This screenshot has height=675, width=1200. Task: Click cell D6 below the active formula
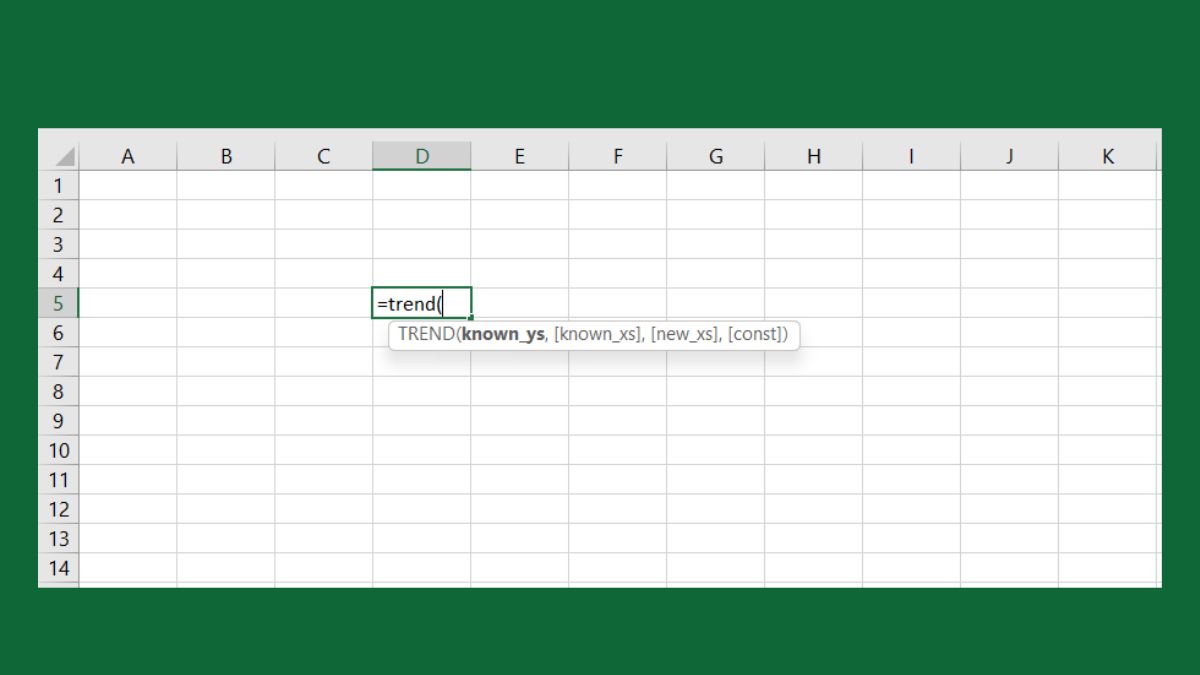tap(421, 332)
